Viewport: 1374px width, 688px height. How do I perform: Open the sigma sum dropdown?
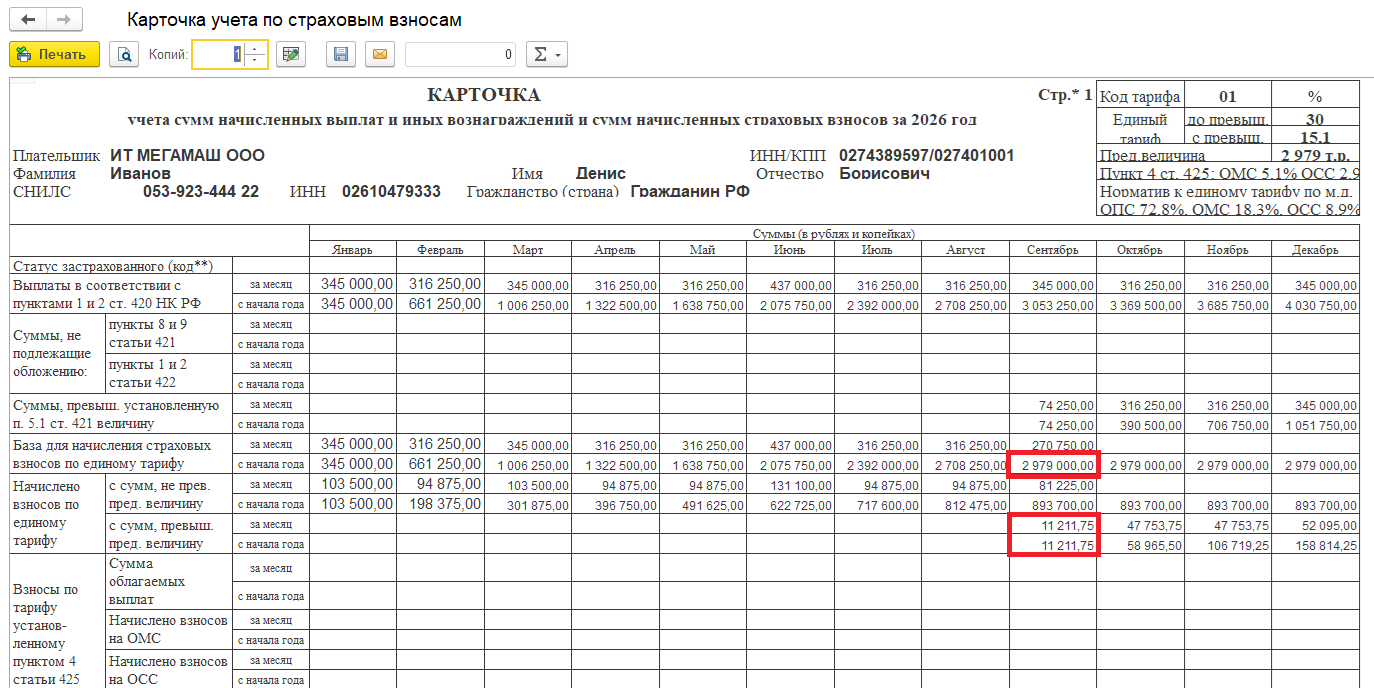(x=546, y=54)
